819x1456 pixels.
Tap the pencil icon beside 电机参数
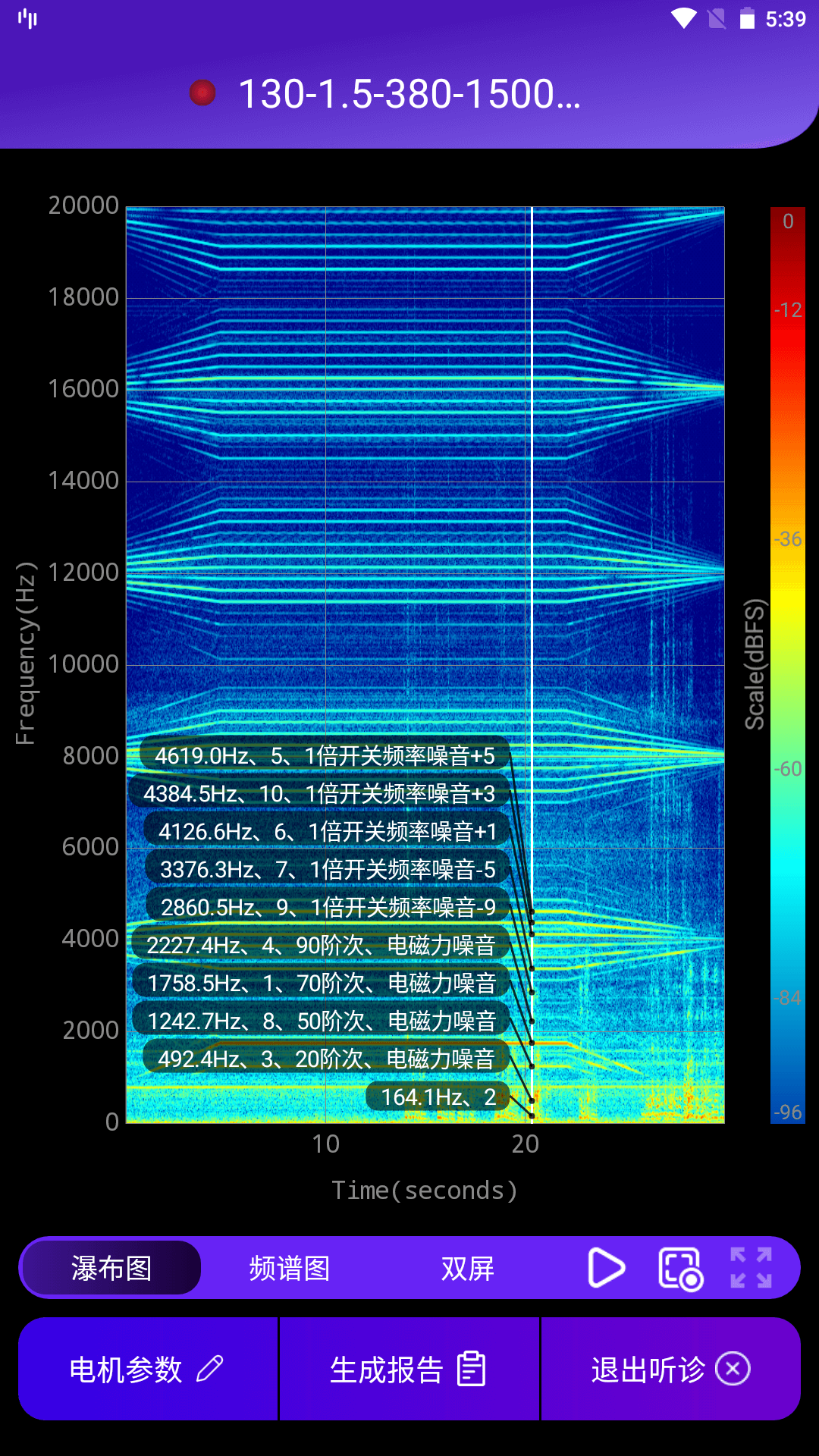click(x=210, y=1370)
